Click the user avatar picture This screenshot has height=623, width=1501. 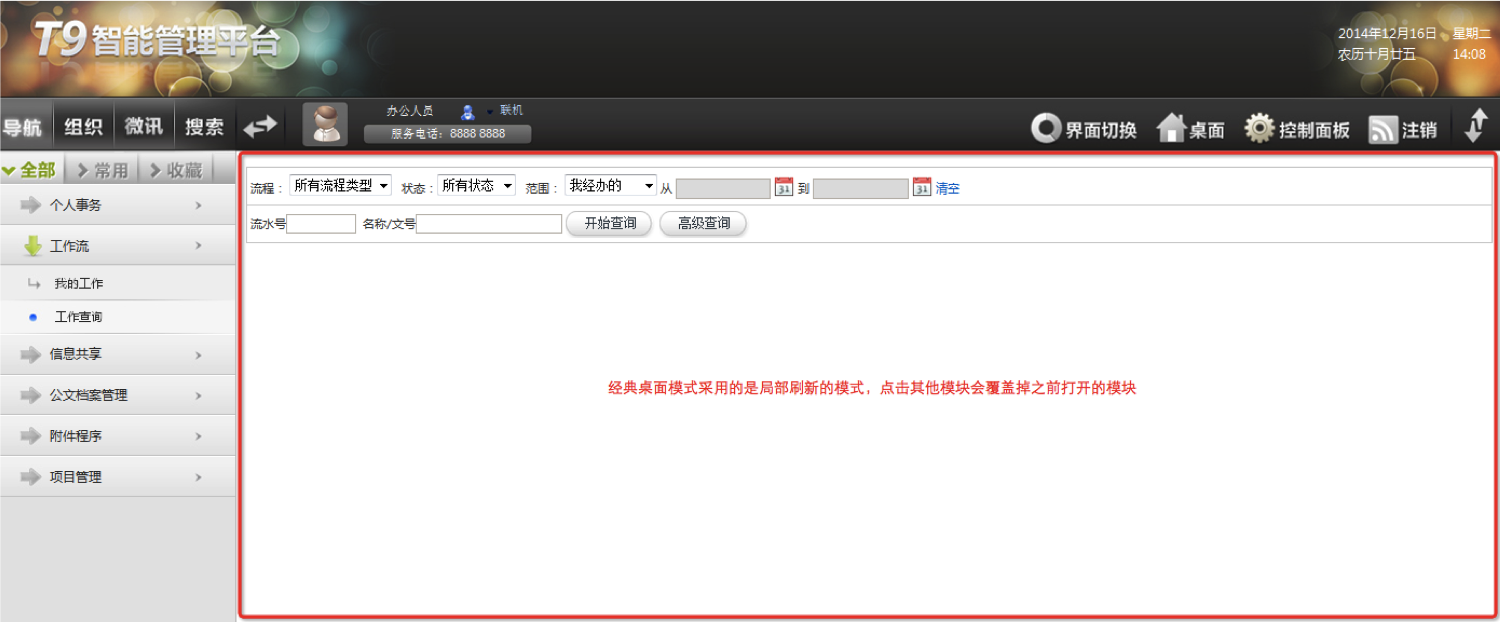click(325, 125)
